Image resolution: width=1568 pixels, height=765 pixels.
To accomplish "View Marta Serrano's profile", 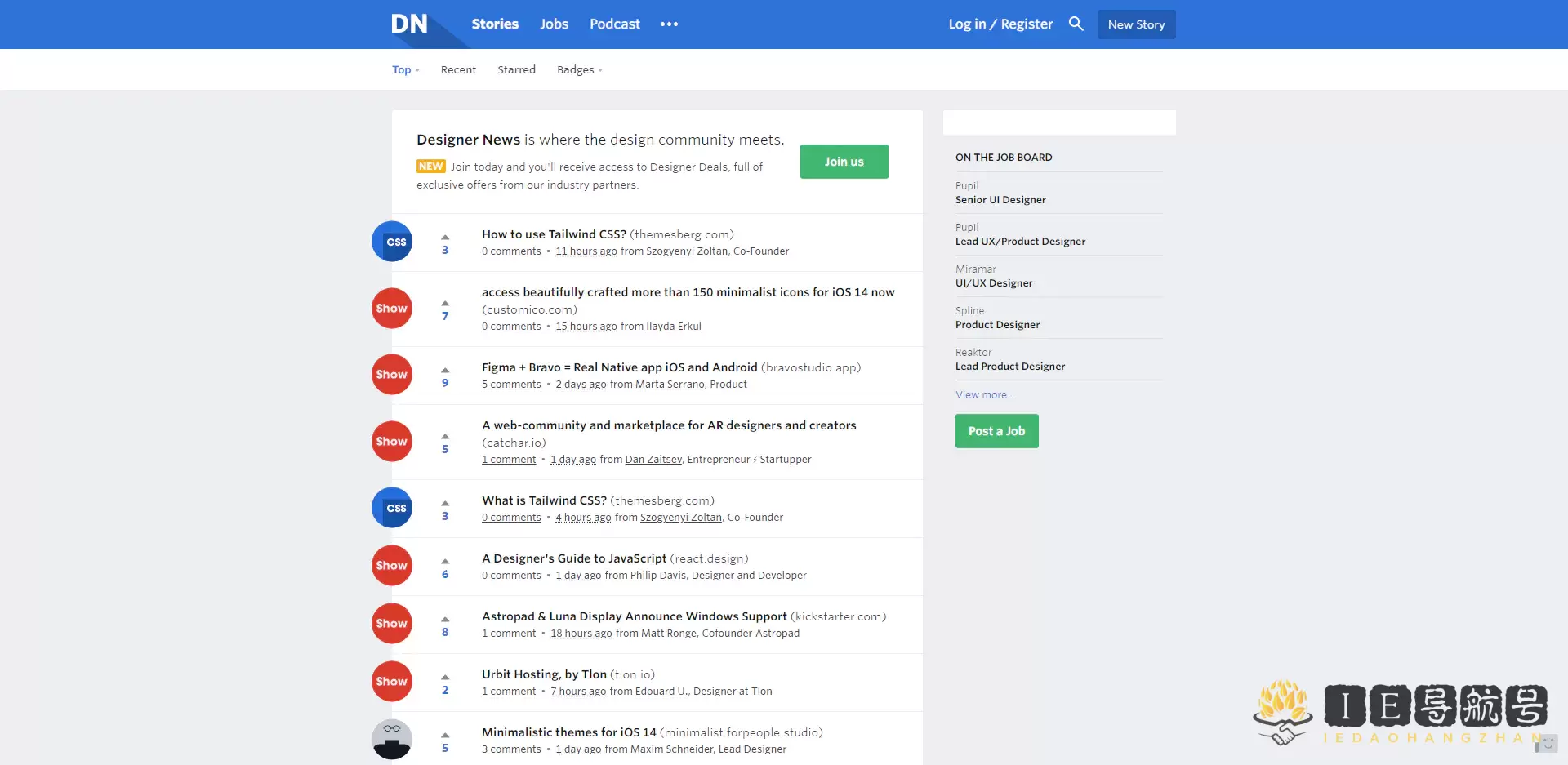I will pyautogui.click(x=670, y=385).
